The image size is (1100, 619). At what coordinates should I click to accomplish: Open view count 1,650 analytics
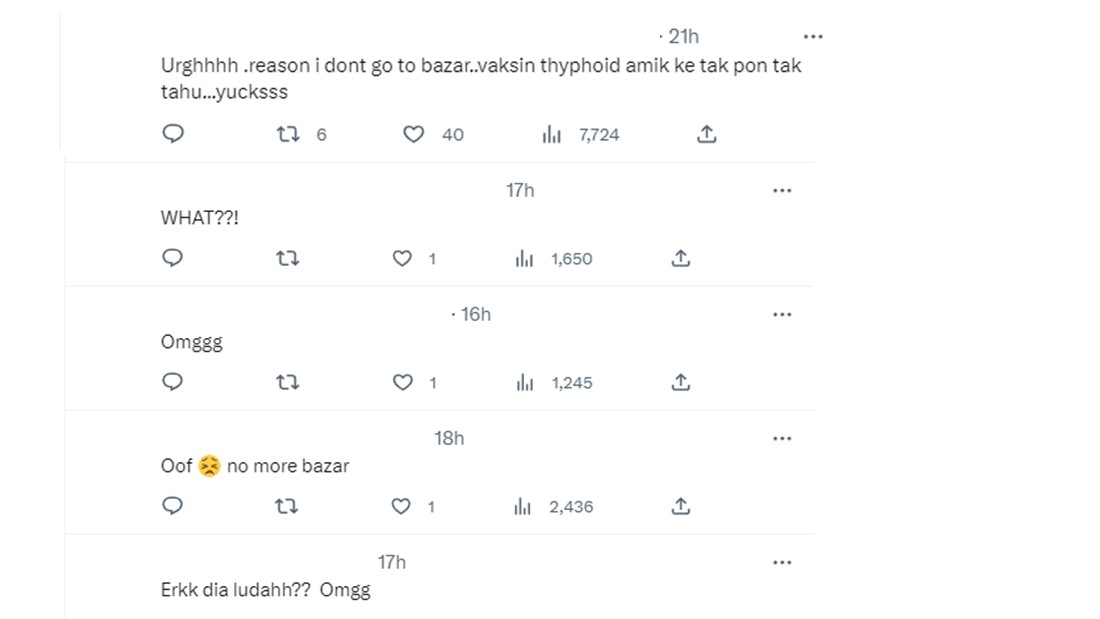524,259
